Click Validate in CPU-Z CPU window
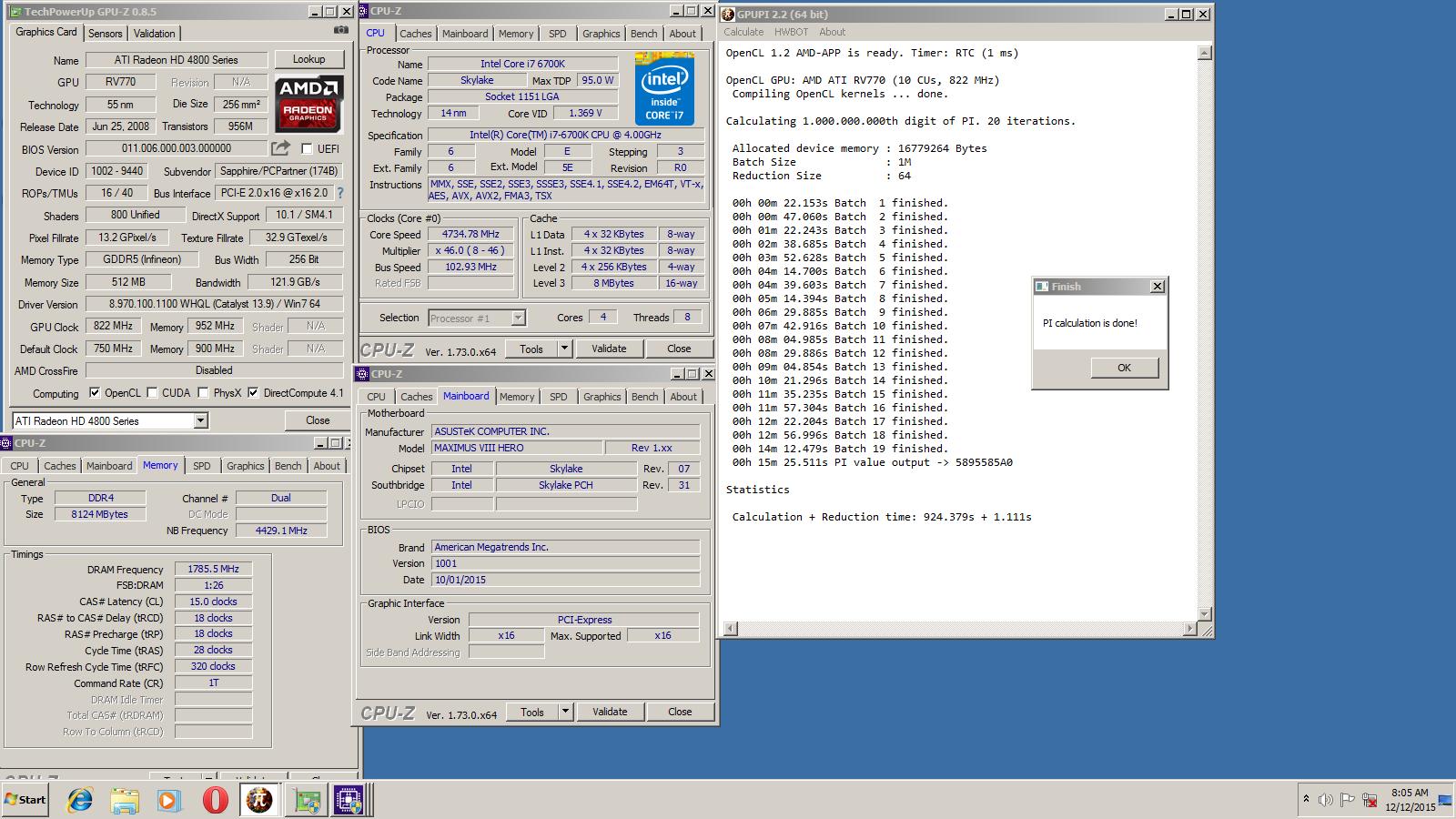The width and height of the screenshot is (1456, 819). click(609, 349)
